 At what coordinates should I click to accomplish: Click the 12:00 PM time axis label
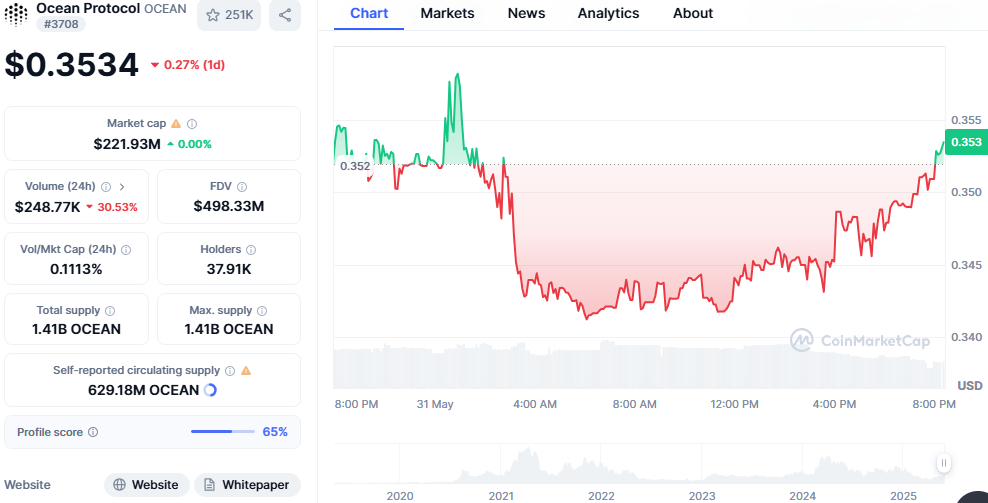[734, 404]
